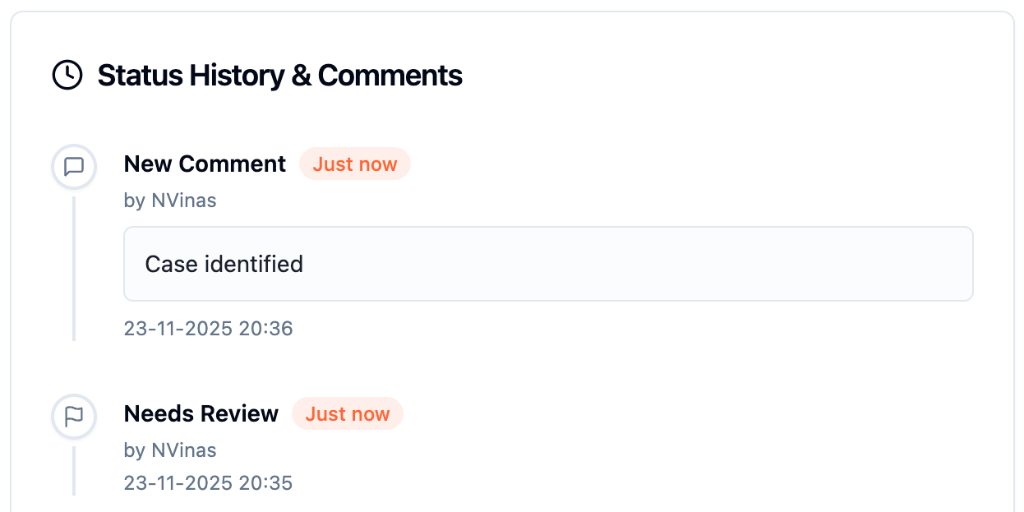This screenshot has width=1024, height=512.
Task: Click the speech bubble icon for New Comment
Action: click(74, 166)
